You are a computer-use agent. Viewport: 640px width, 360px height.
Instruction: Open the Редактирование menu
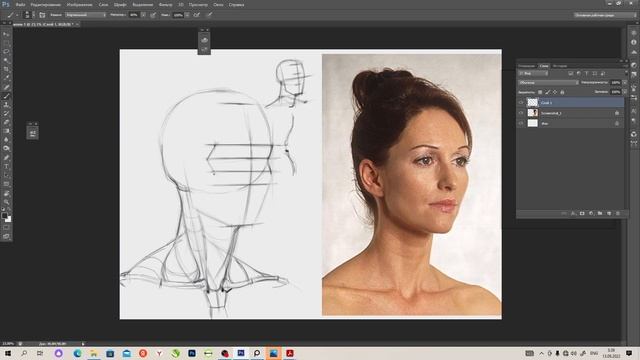click(46, 4)
